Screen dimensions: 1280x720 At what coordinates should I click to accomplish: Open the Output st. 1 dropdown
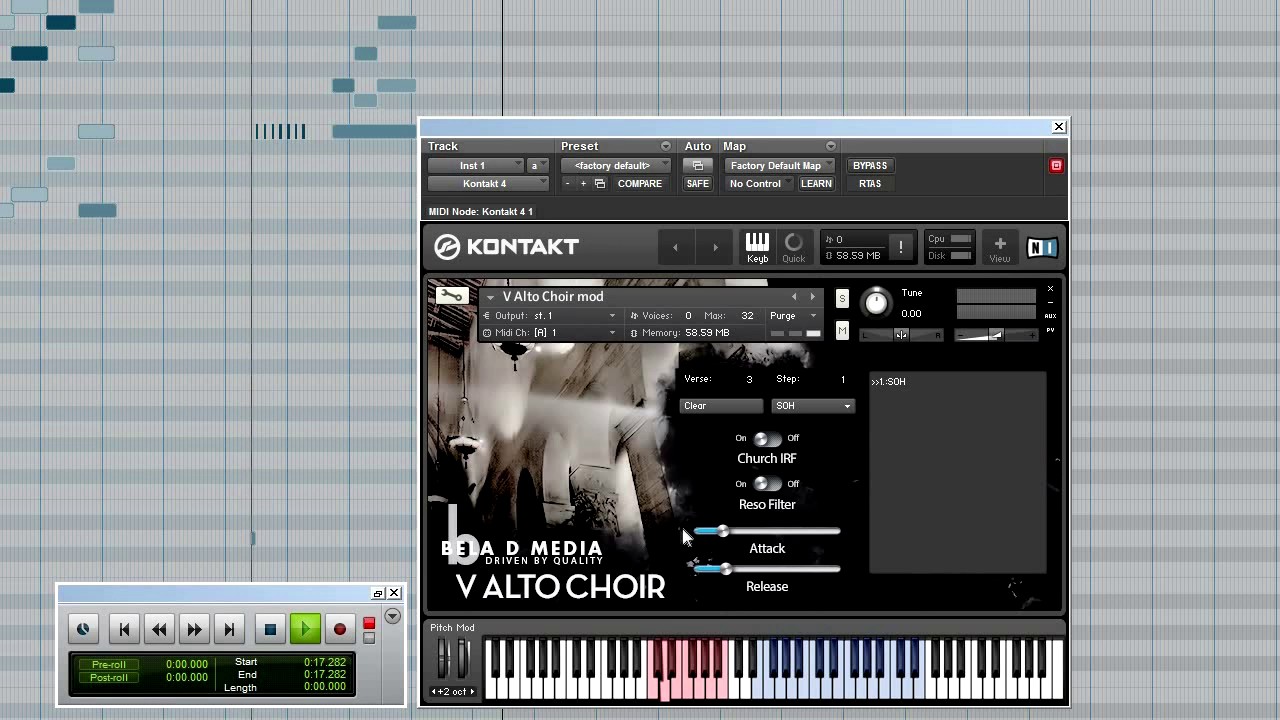[549, 316]
